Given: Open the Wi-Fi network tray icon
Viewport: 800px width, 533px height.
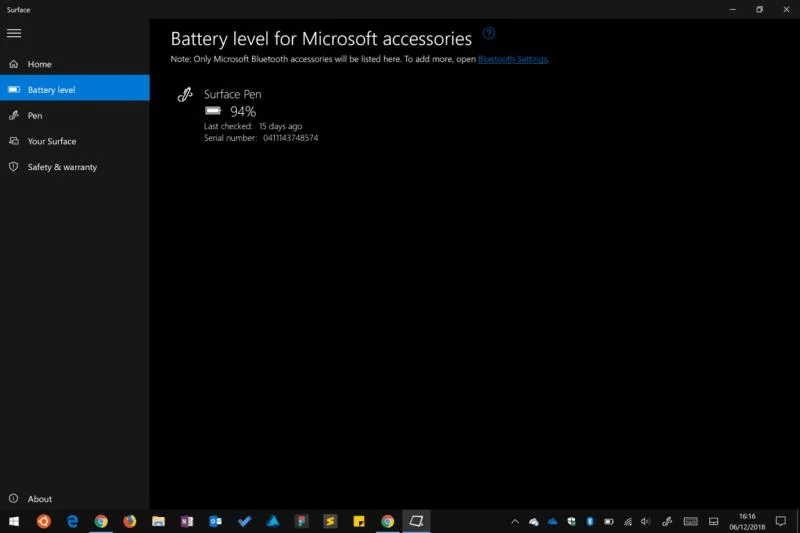Looking at the screenshot, I should (628, 521).
